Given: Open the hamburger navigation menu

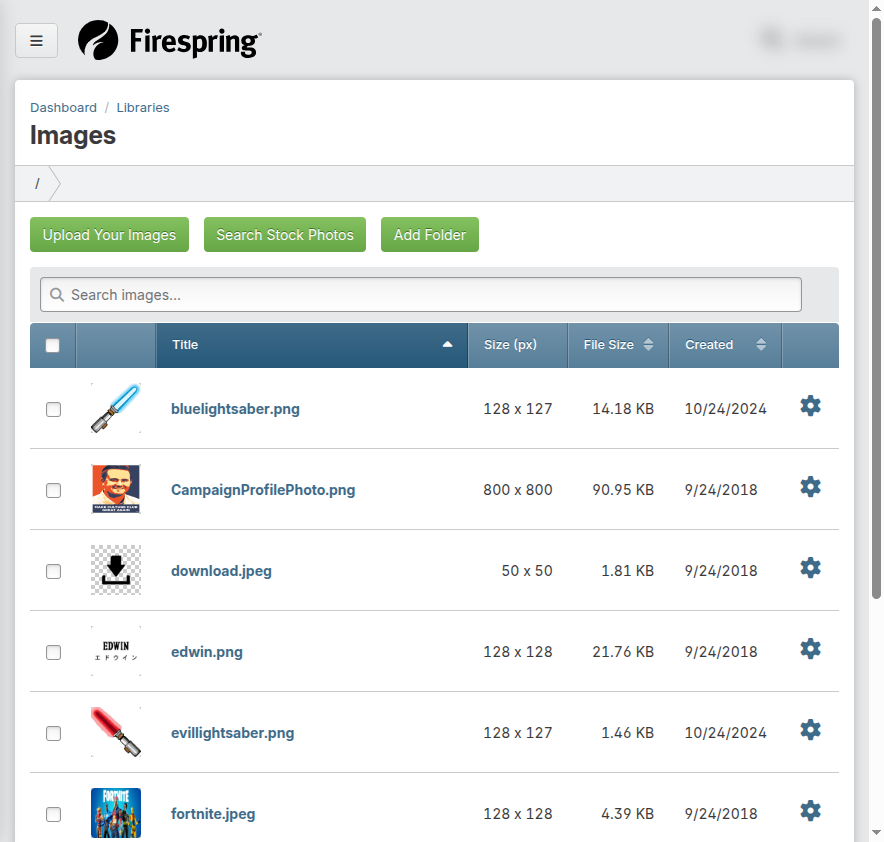Looking at the screenshot, I should coord(36,41).
